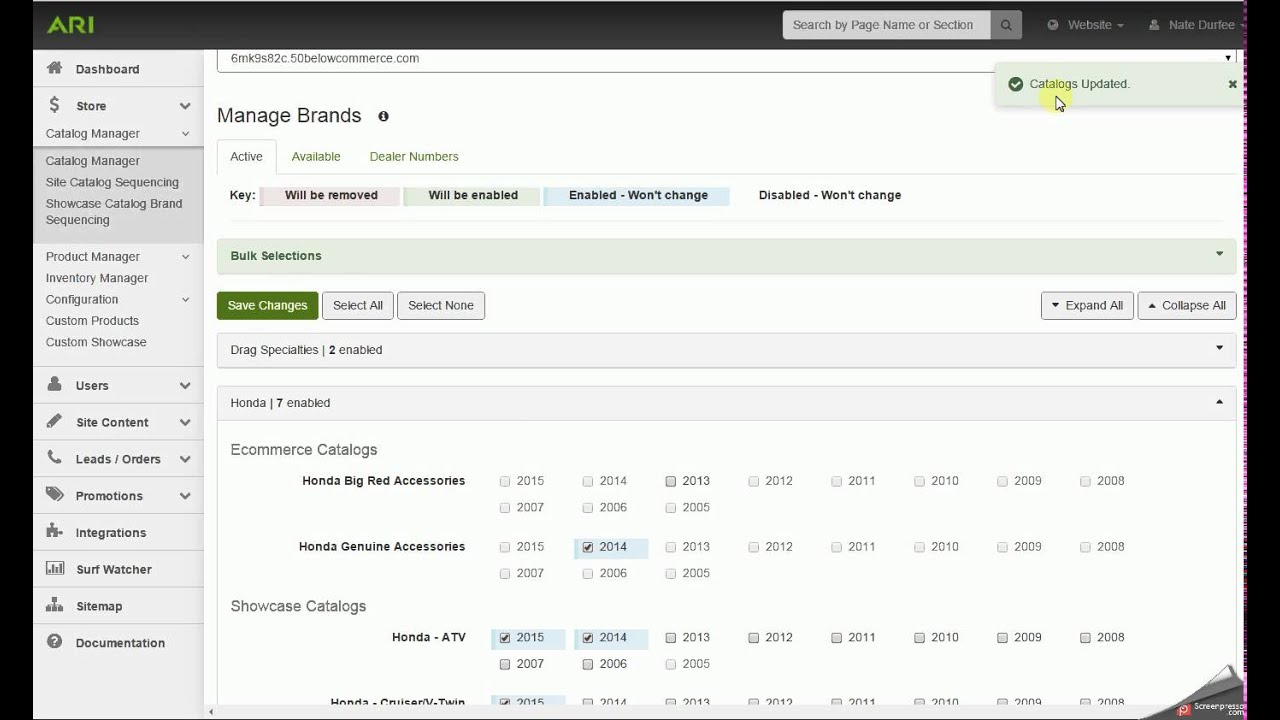The width and height of the screenshot is (1280, 720).
Task: Switch to the Dealer Numbers tab
Action: click(414, 156)
